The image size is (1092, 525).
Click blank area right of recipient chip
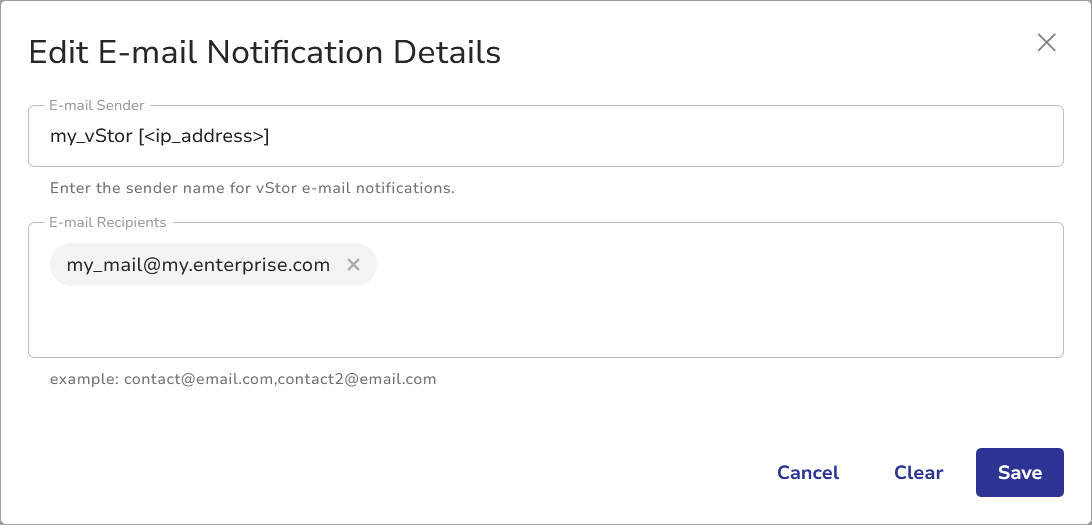click(700, 265)
